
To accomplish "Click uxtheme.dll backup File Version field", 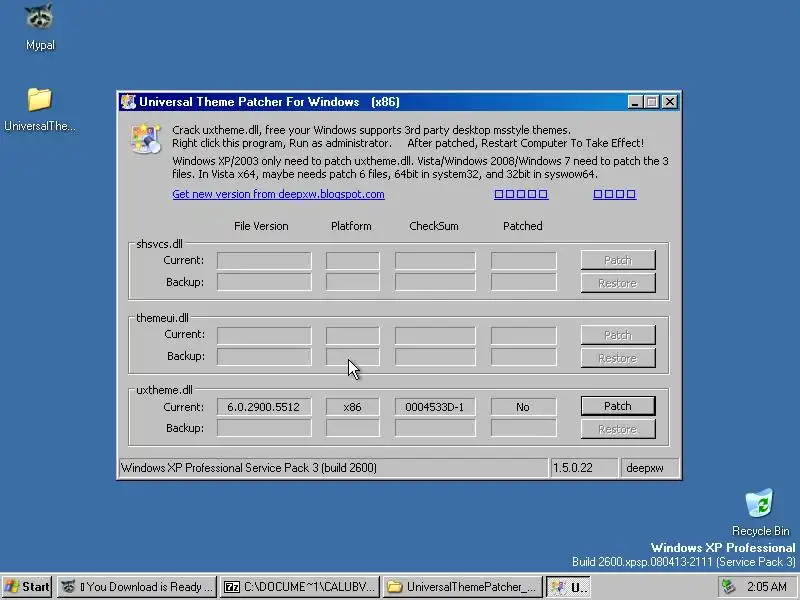I will pyautogui.click(x=264, y=429).
